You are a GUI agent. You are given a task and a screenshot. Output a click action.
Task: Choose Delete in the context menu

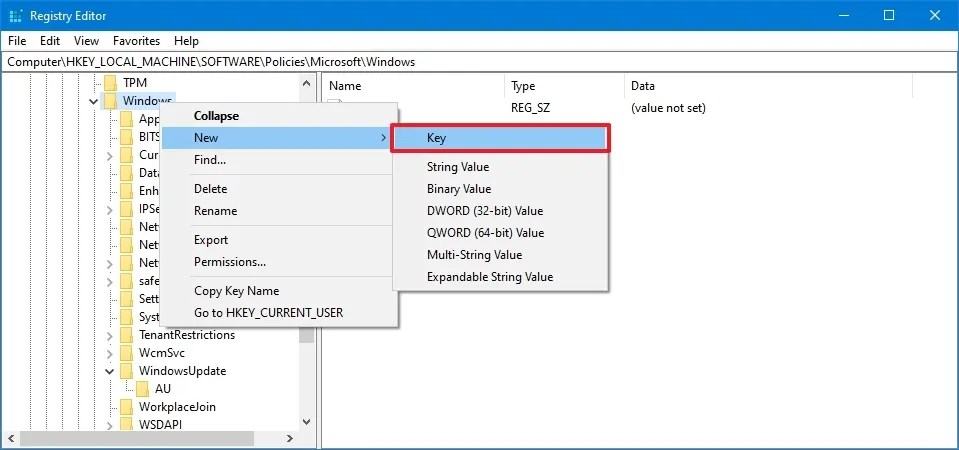(x=280, y=189)
